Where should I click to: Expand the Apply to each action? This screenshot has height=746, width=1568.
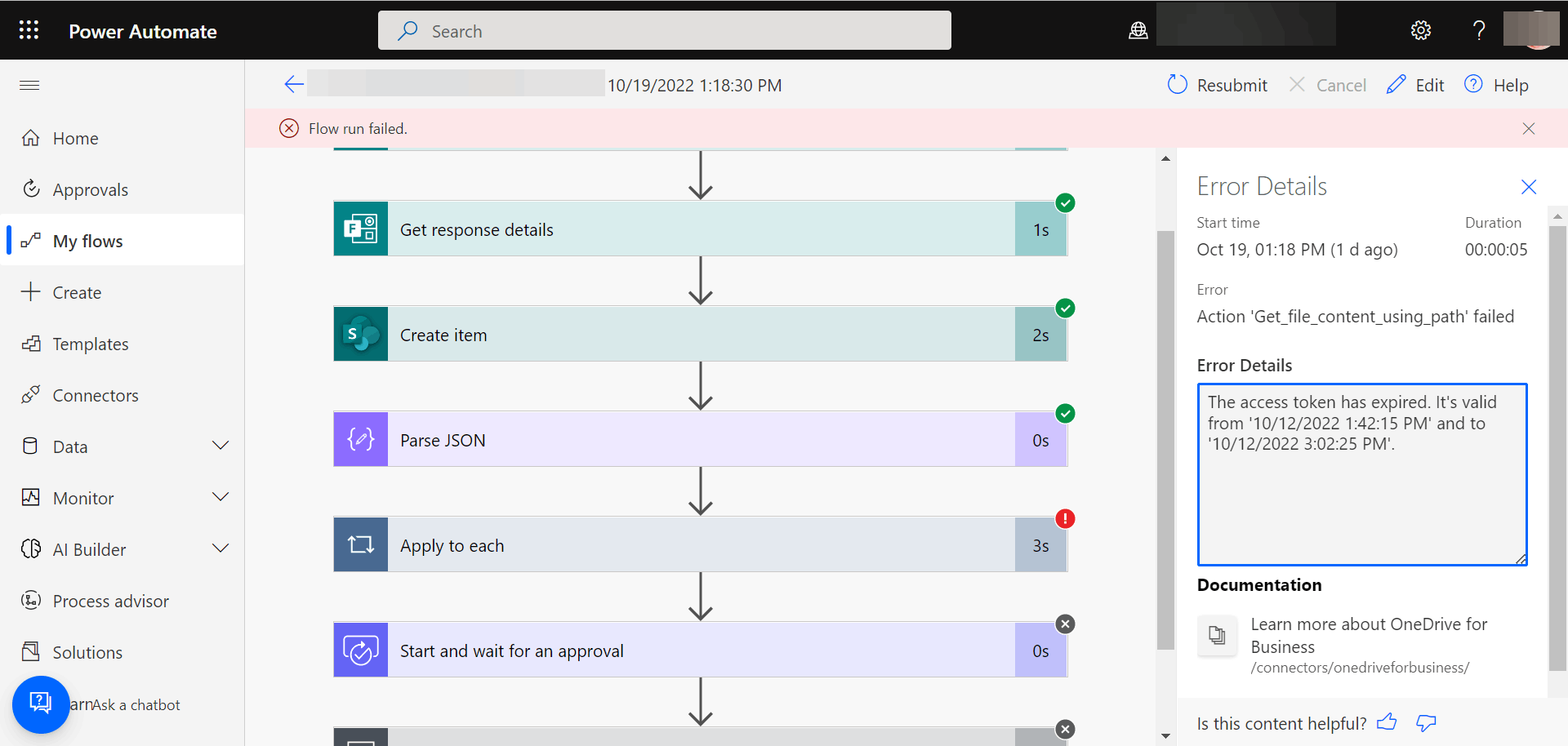coord(700,545)
